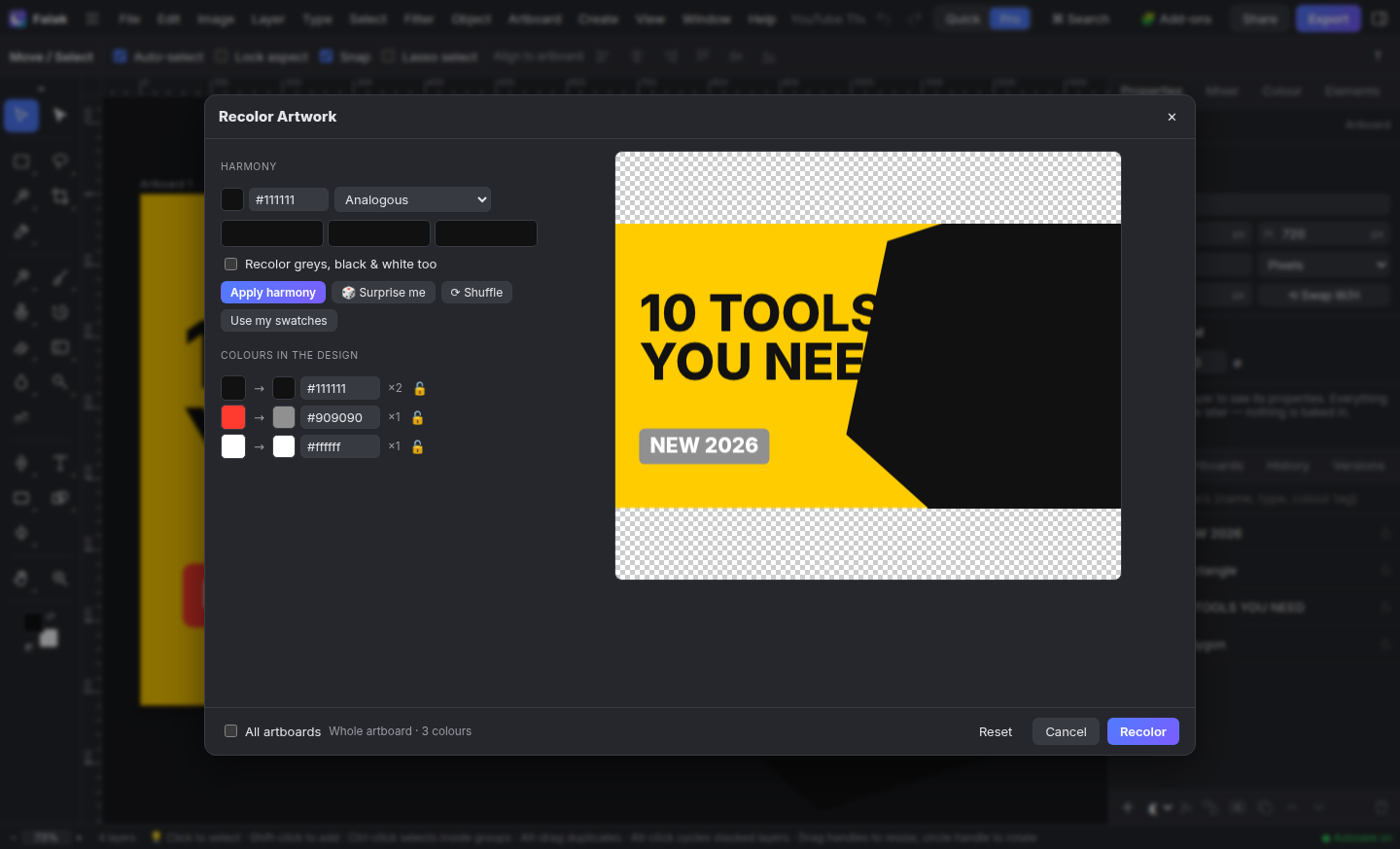The height and width of the screenshot is (849, 1400).
Task: Click the harmony base hex input field
Action: (x=289, y=199)
